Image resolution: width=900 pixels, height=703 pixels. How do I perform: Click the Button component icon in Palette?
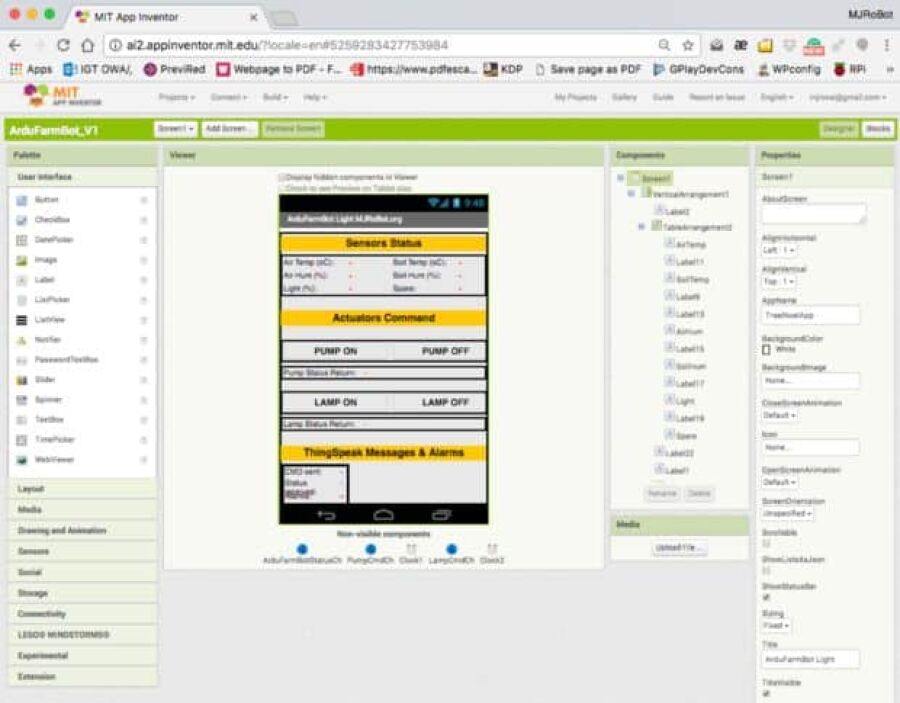click(x=22, y=200)
